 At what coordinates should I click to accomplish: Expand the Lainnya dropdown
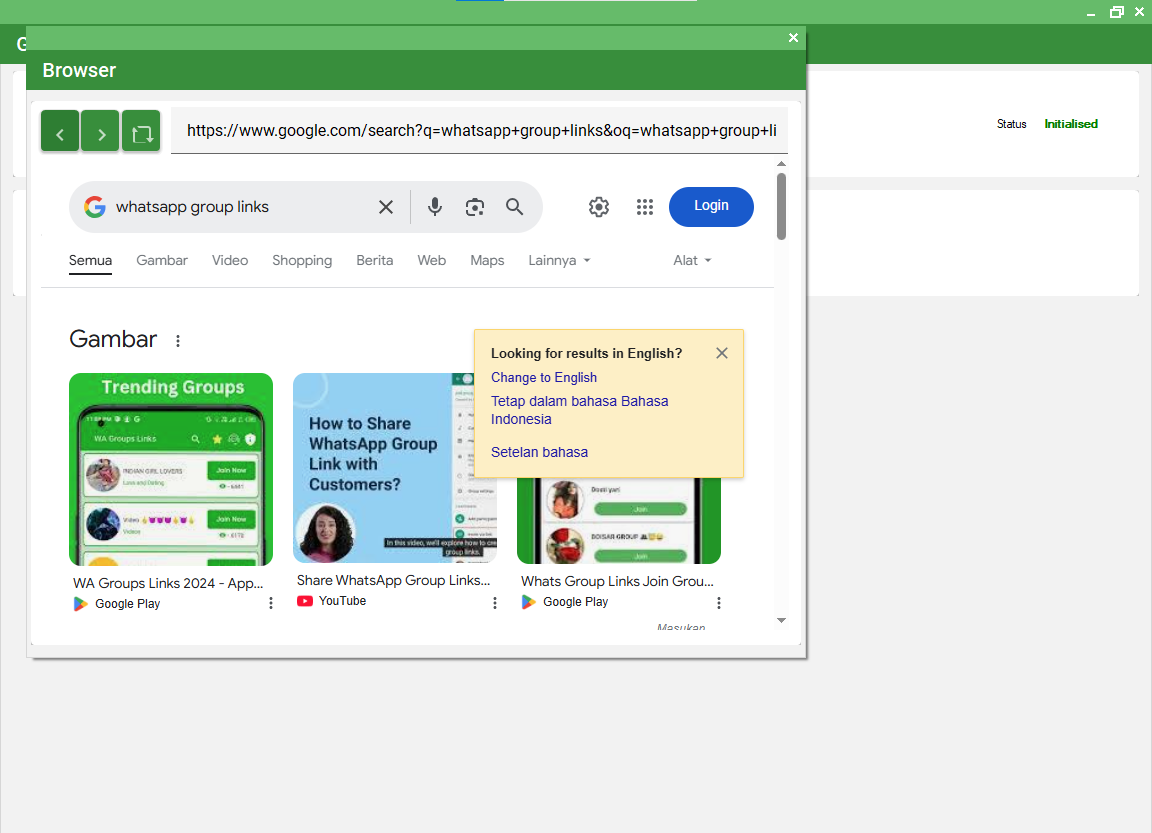559,261
